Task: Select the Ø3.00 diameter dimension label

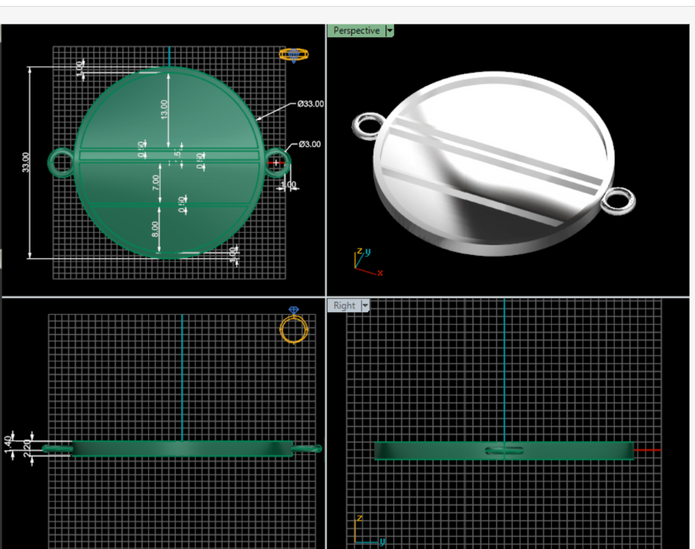Action: (x=309, y=144)
